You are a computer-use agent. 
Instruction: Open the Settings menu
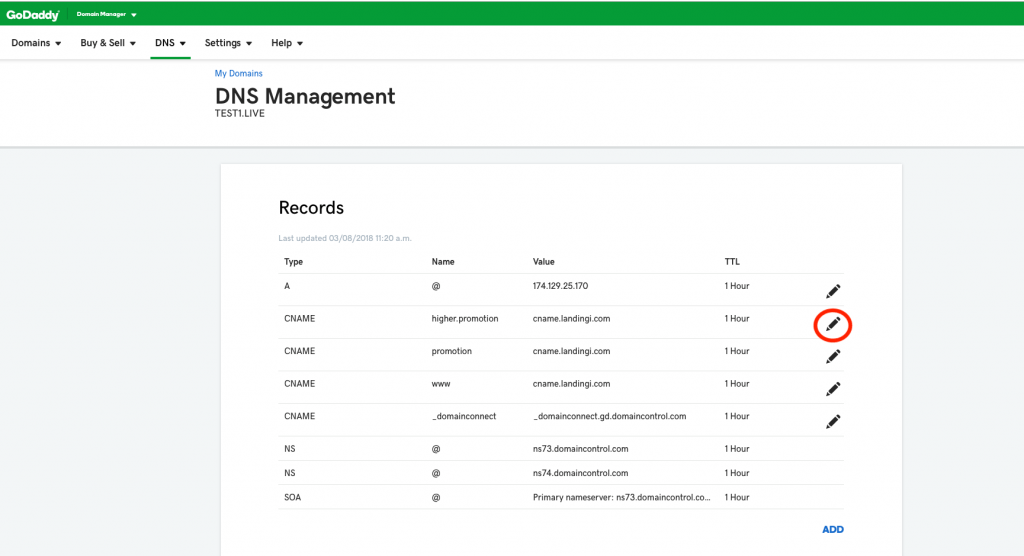coord(228,43)
